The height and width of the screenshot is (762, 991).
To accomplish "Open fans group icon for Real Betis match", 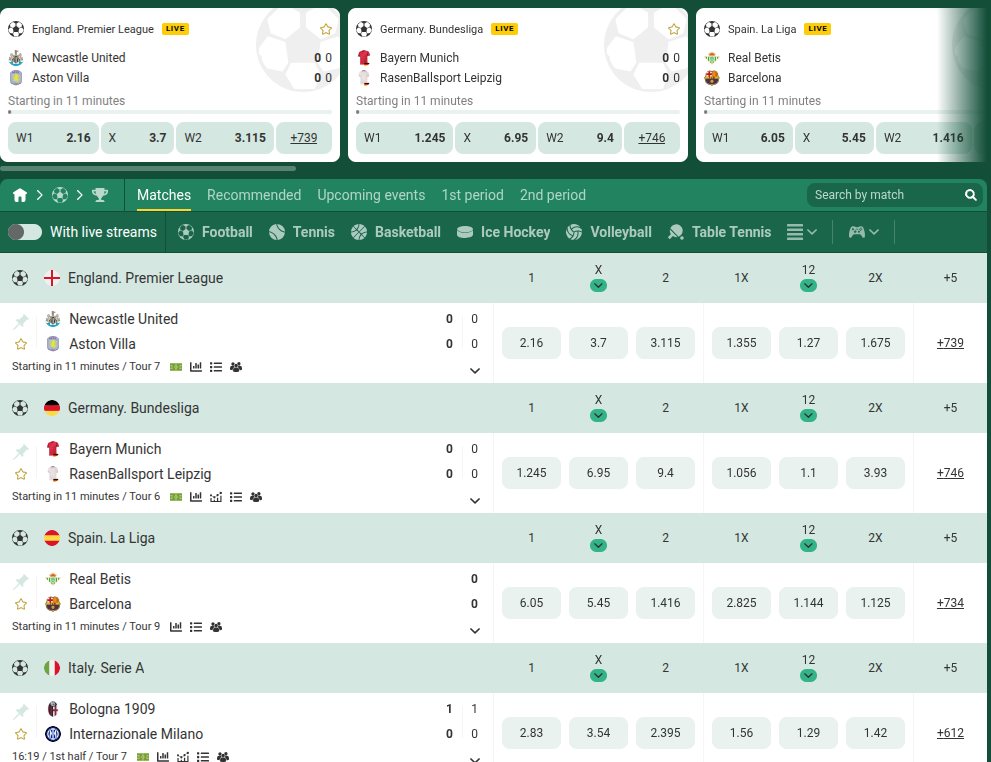I will tap(216, 627).
